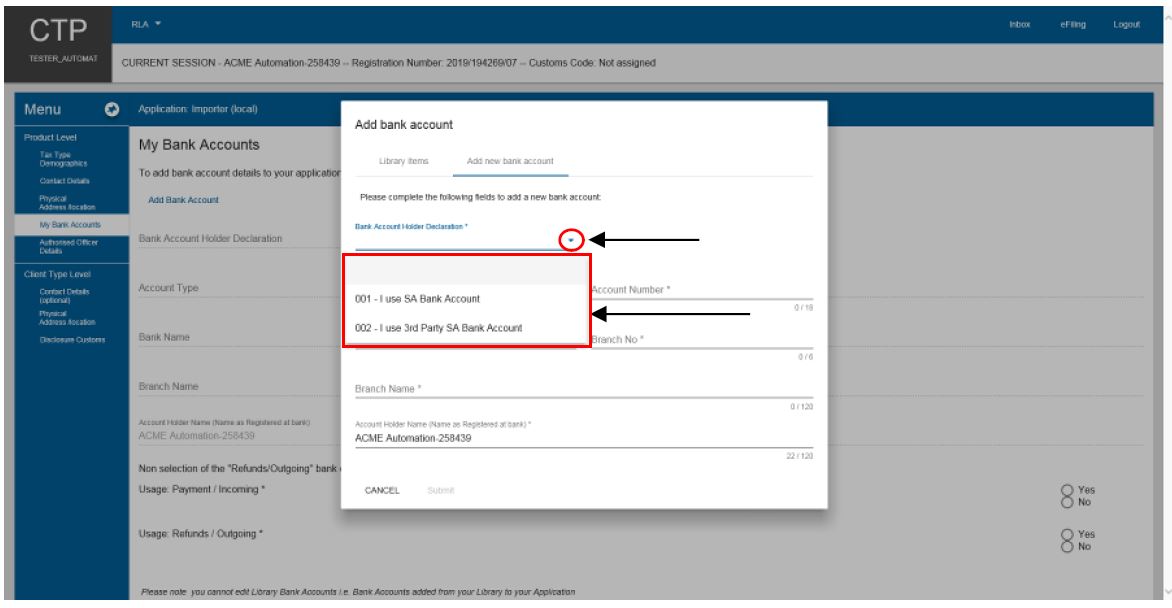Click the Branch No input field
Screen dimensions: 1172x608
pyautogui.click(x=702, y=340)
